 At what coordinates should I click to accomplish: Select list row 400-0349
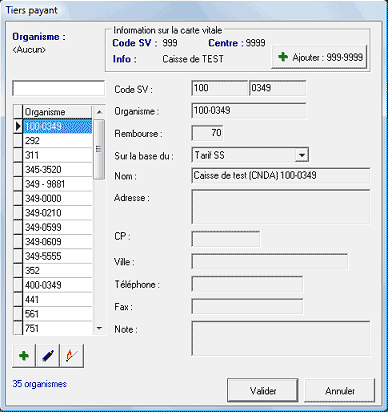[57, 285]
